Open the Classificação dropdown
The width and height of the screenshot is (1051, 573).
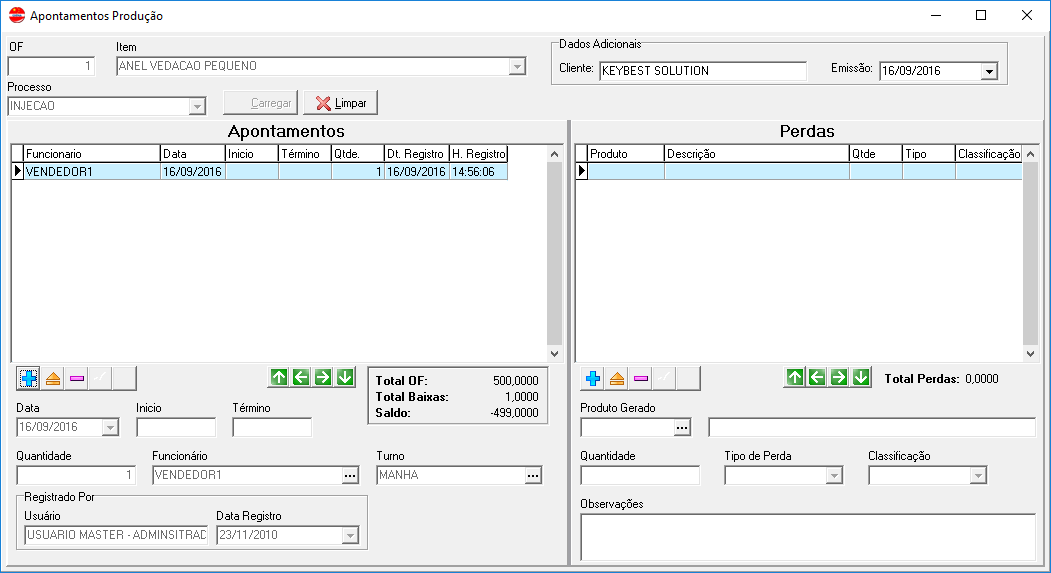pos(978,476)
